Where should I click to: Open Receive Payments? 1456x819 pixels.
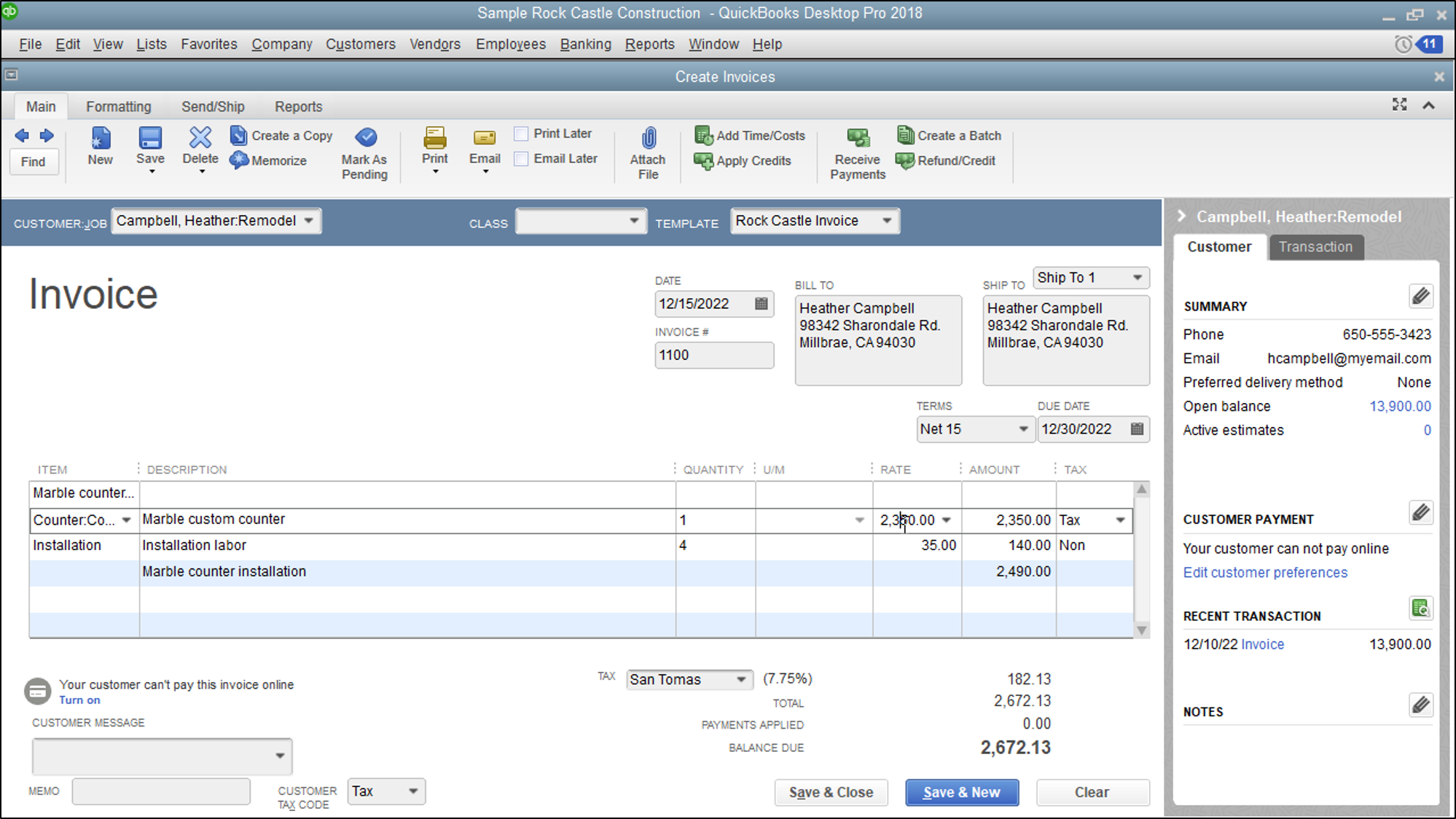pyautogui.click(x=858, y=154)
